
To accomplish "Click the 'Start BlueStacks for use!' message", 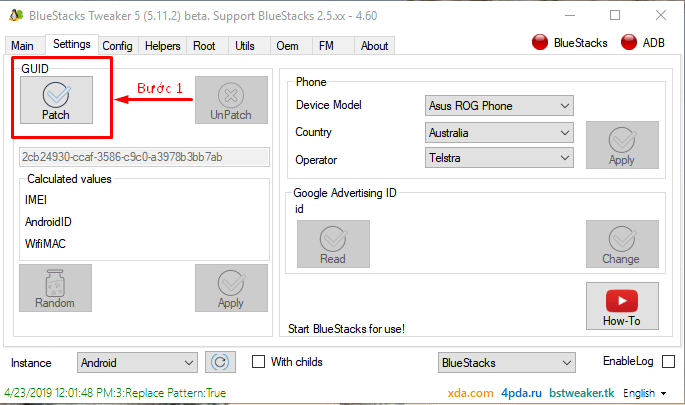I will click(346, 329).
